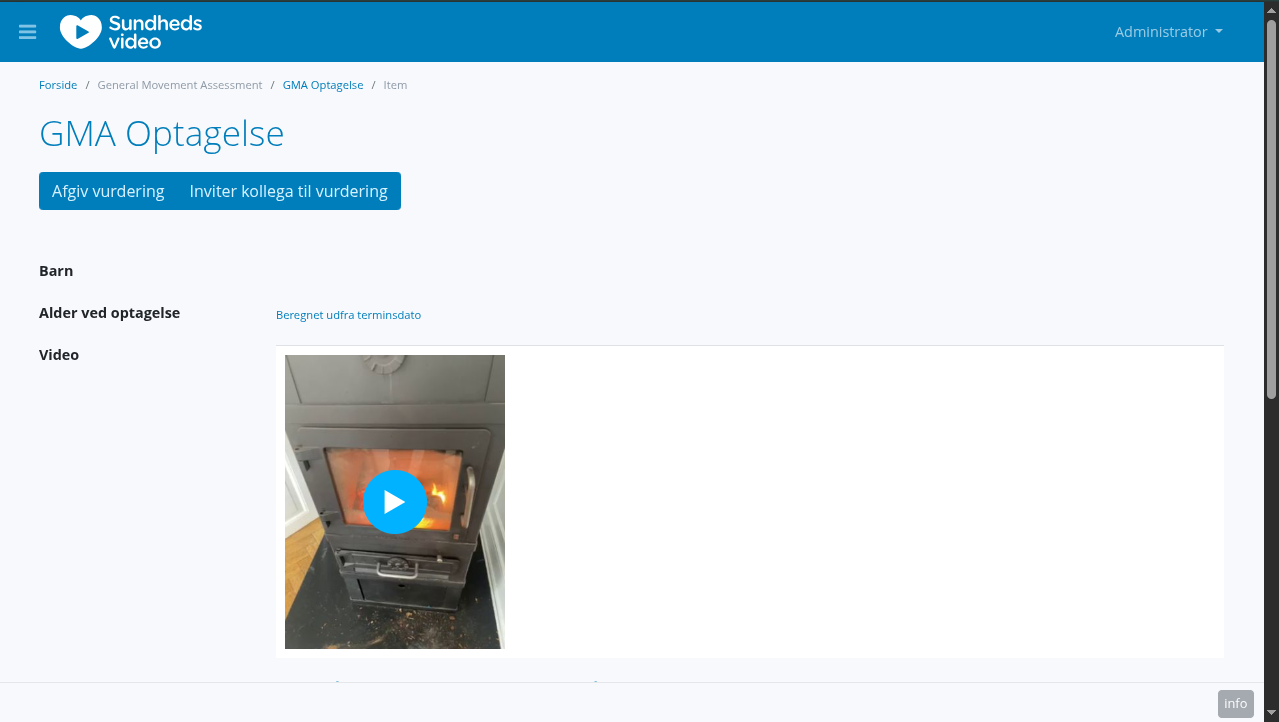Click the Afgiv vurdering button

point(108,191)
